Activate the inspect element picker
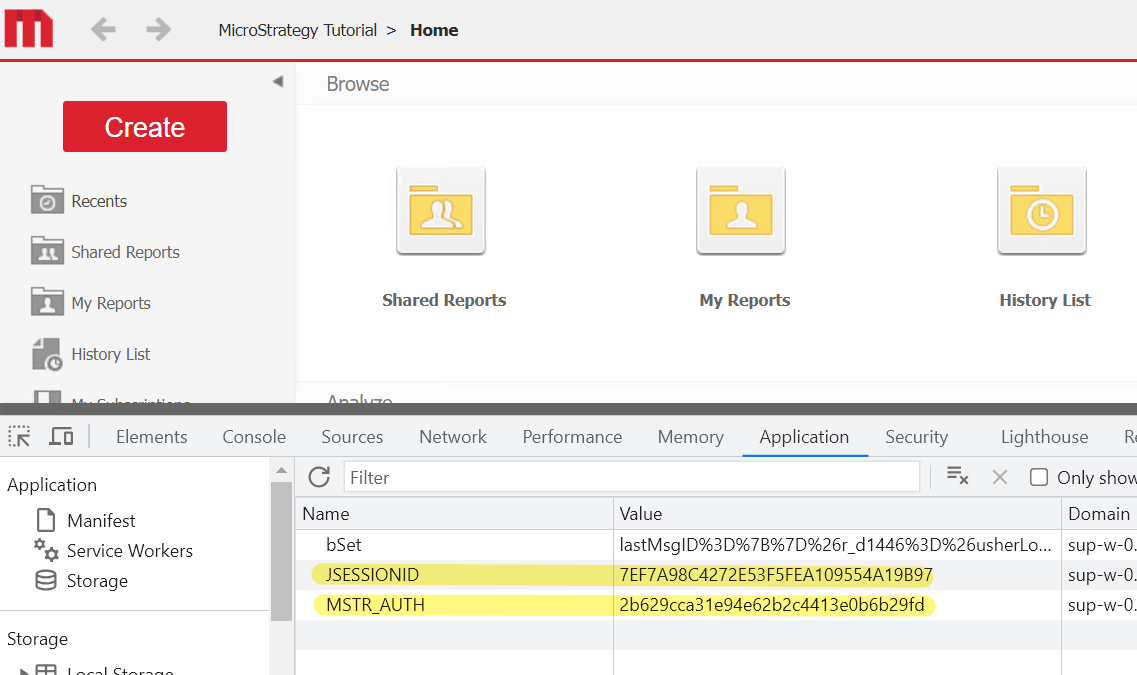 tap(19, 436)
